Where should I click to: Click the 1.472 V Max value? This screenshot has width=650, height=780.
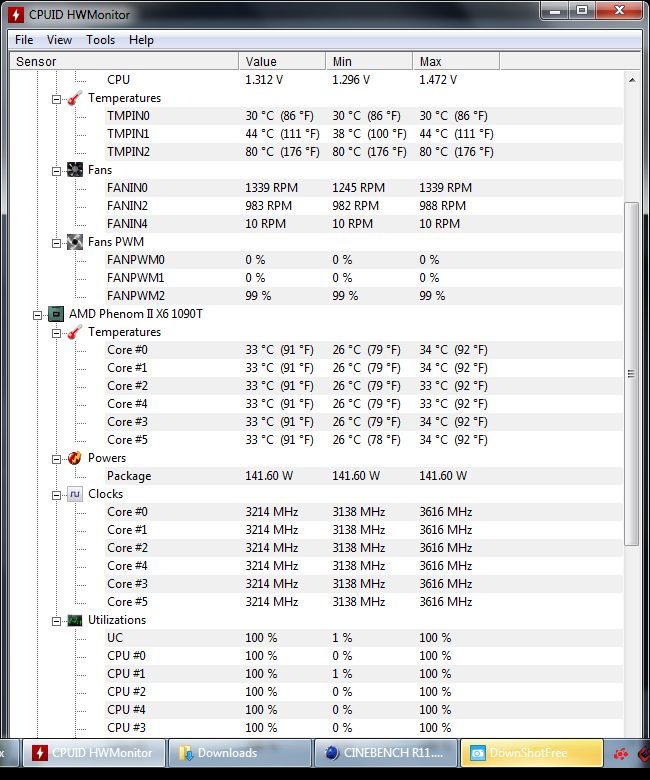[438, 80]
